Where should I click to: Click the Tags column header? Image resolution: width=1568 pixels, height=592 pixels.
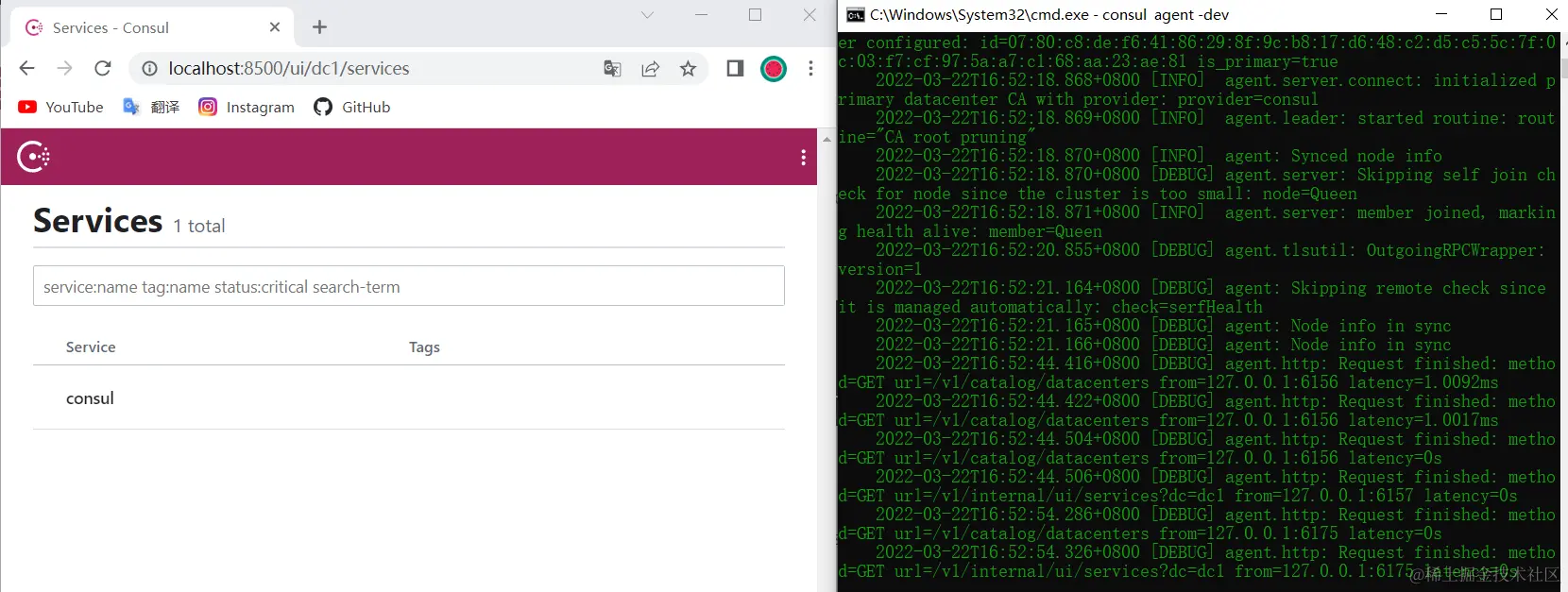pos(424,347)
